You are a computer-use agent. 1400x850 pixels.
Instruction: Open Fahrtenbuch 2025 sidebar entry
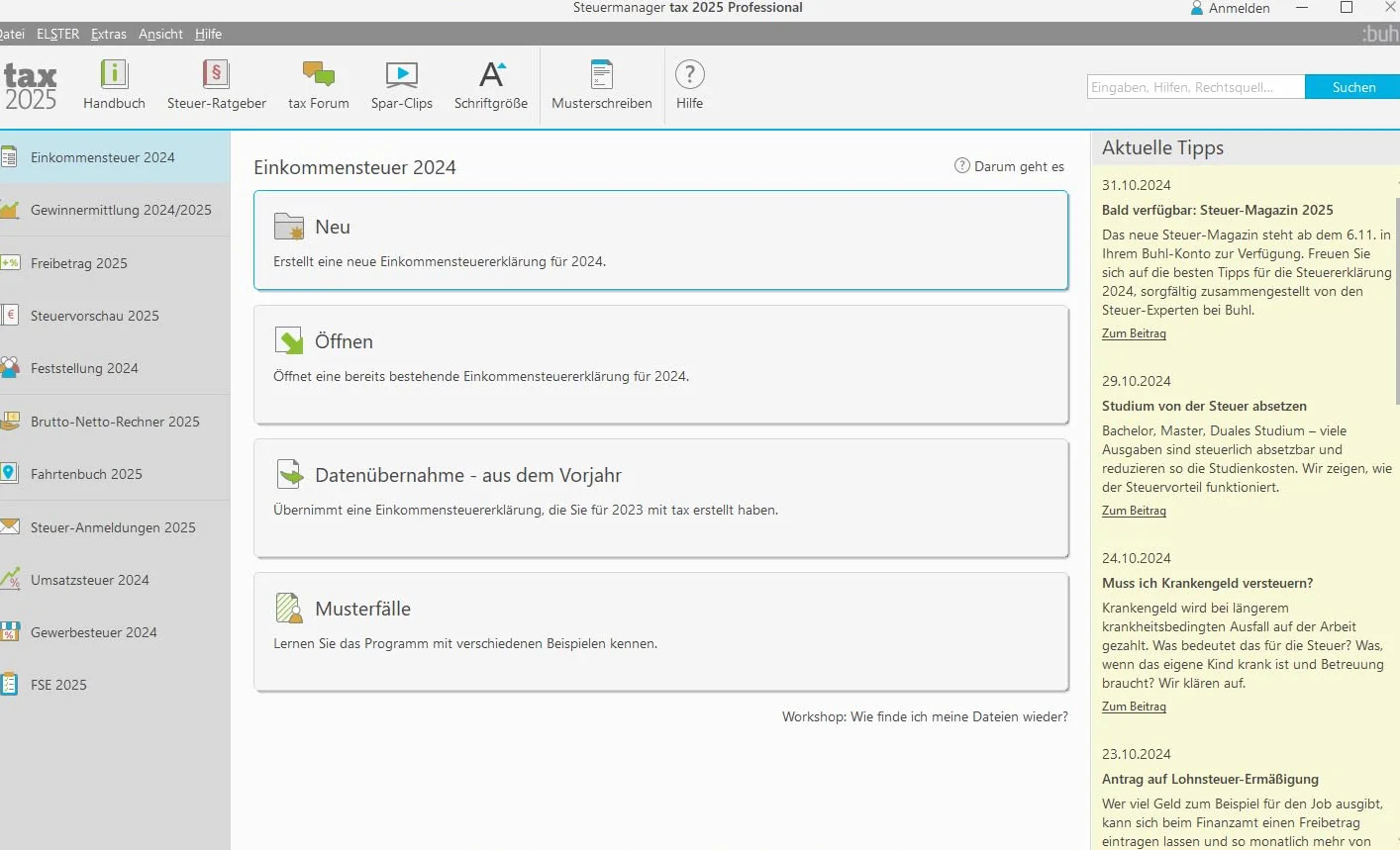click(x=115, y=474)
